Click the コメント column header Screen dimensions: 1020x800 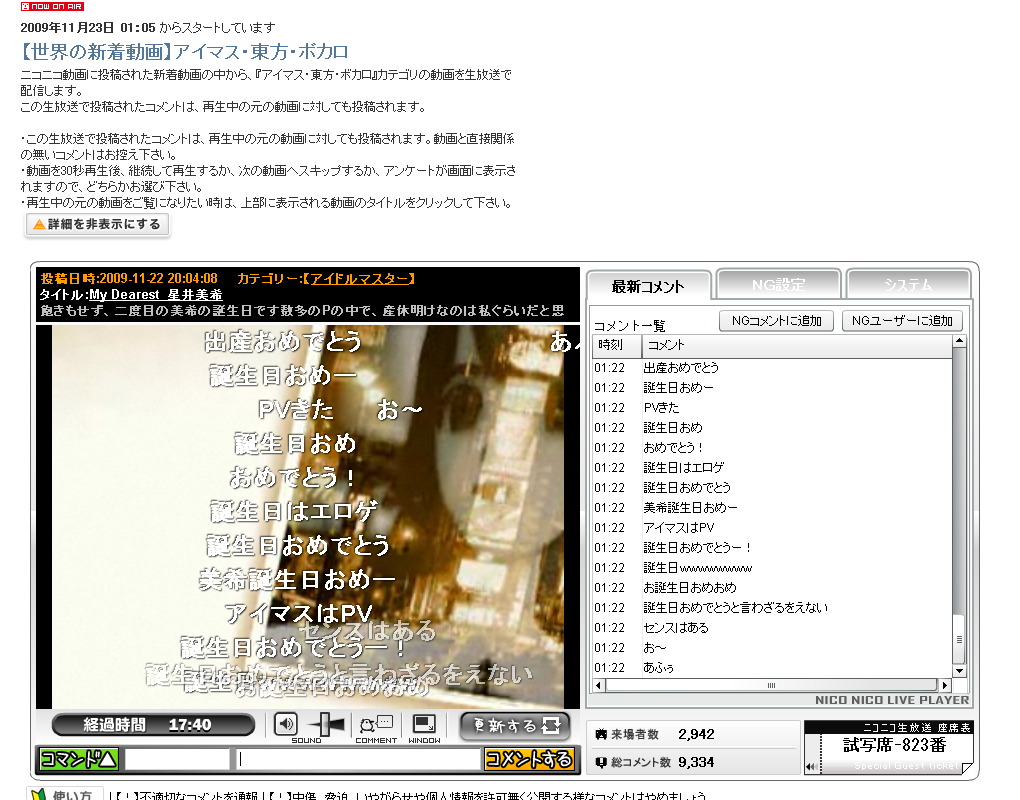(797, 345)
